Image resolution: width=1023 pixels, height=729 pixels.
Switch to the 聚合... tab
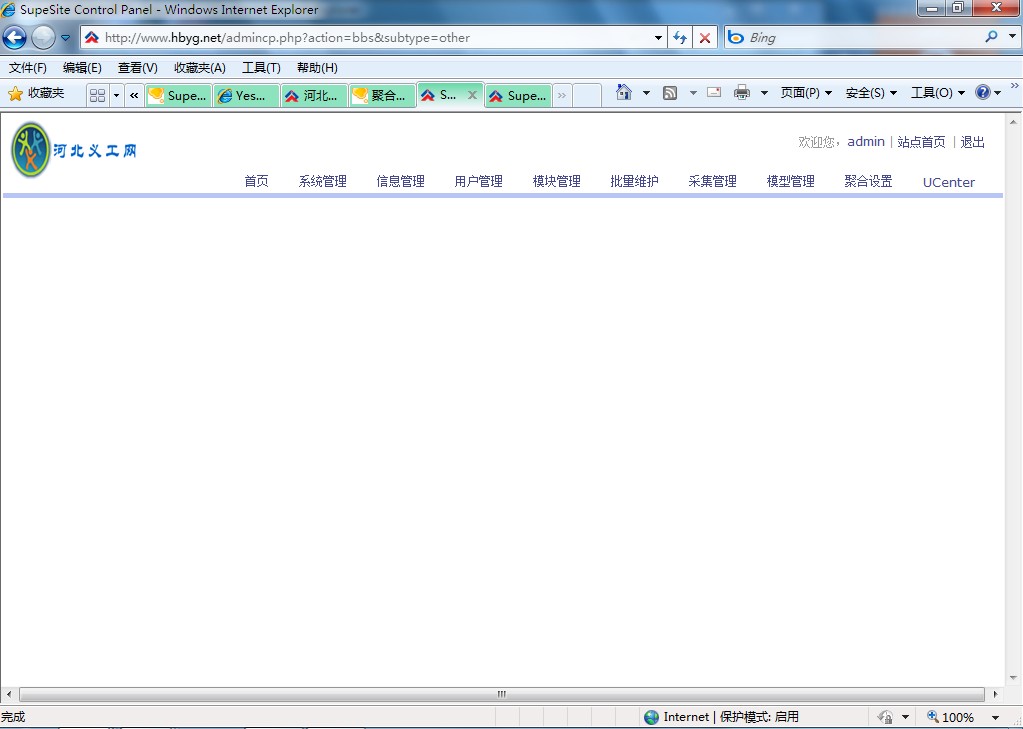click(382, 95)
